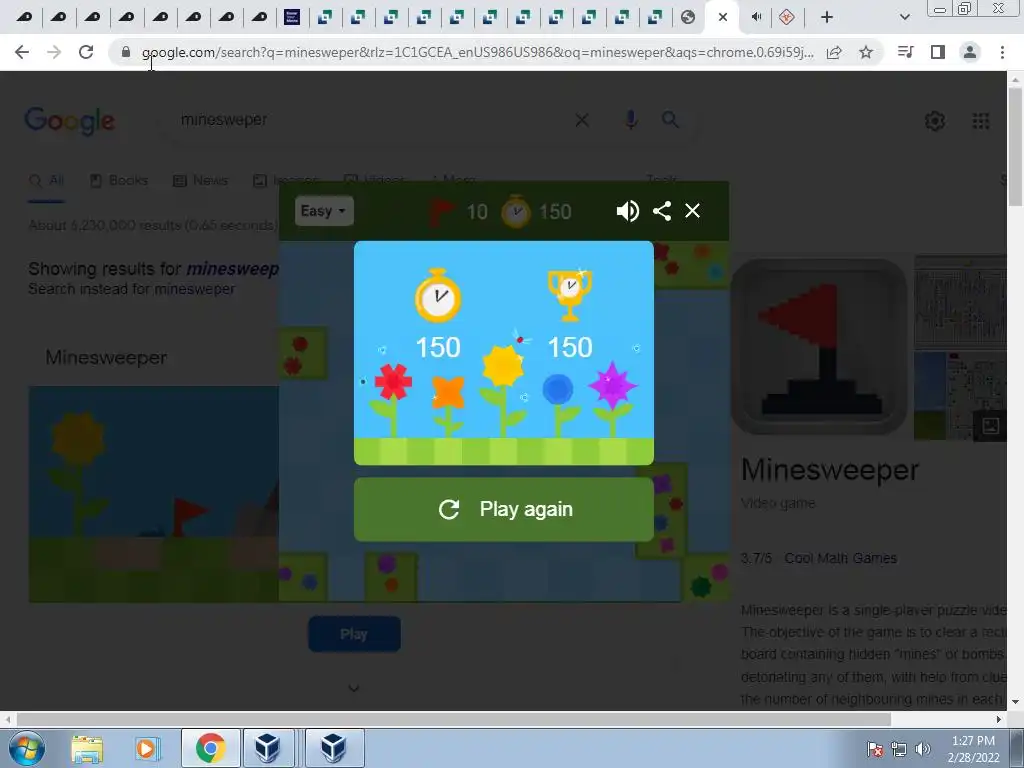The width and height of the screenshot is (1024, 768).
Task: Switch to the tab with speaker icon
Action: click(756, 18)
